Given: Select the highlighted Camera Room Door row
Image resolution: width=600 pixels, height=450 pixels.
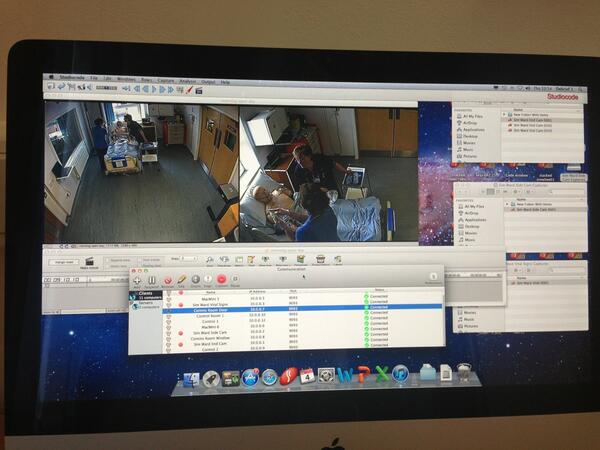Looking at the screenshot, I should (x=302, y=309).
